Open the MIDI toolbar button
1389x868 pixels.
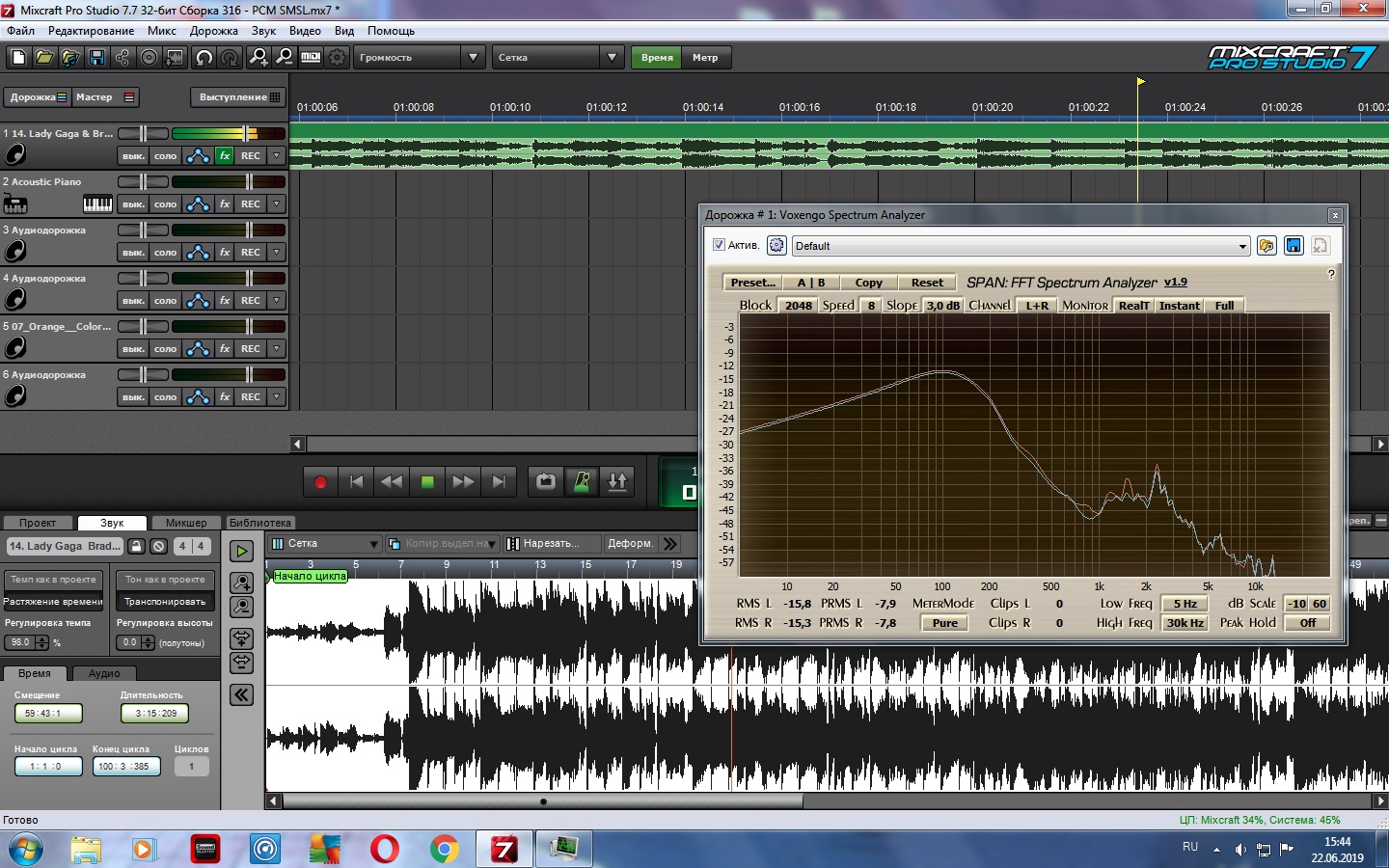[x=311, y=58]
